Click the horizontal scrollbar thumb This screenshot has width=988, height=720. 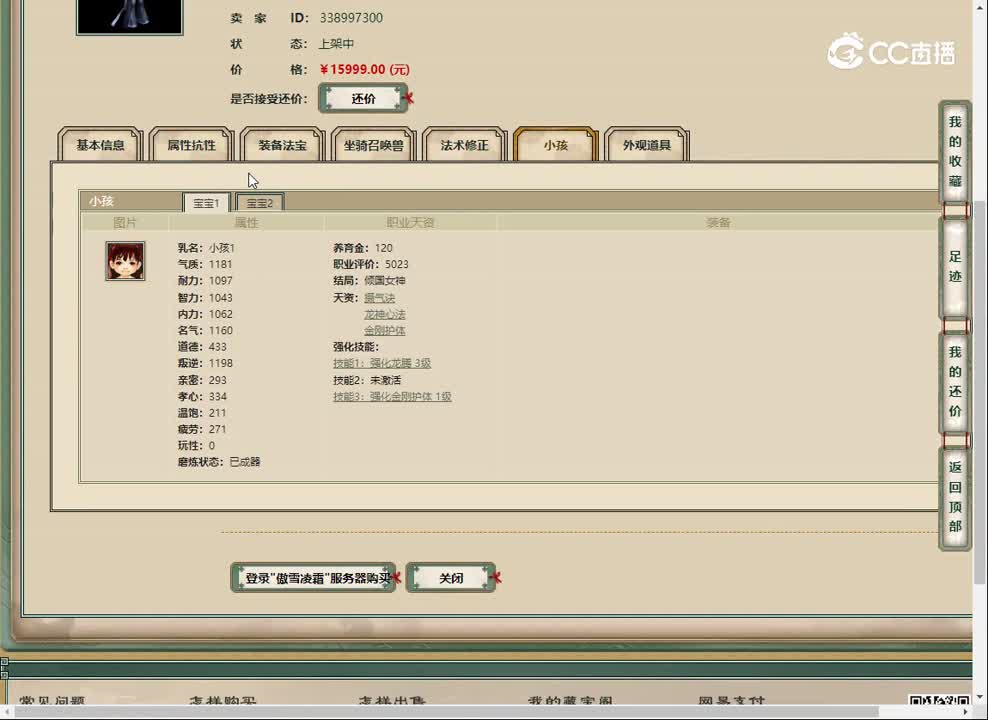[x=446, y=712]
